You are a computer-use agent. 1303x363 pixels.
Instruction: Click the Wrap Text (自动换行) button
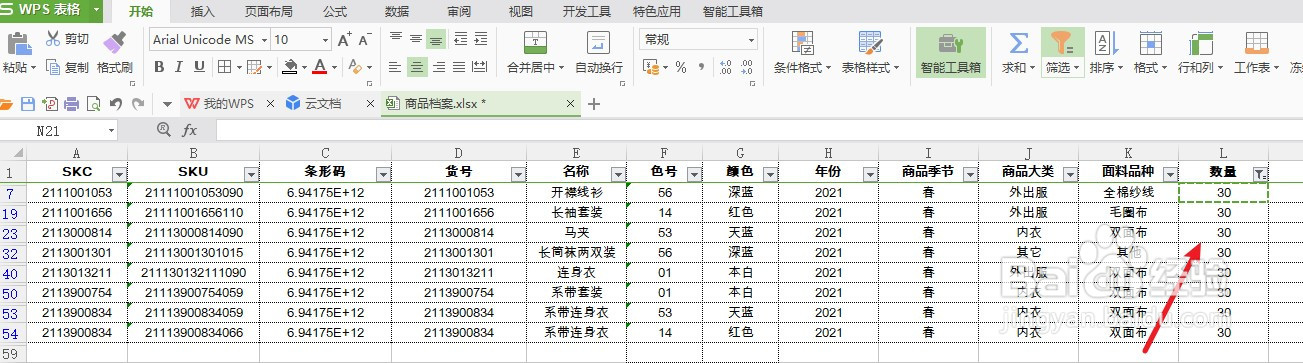coord(598,53)
